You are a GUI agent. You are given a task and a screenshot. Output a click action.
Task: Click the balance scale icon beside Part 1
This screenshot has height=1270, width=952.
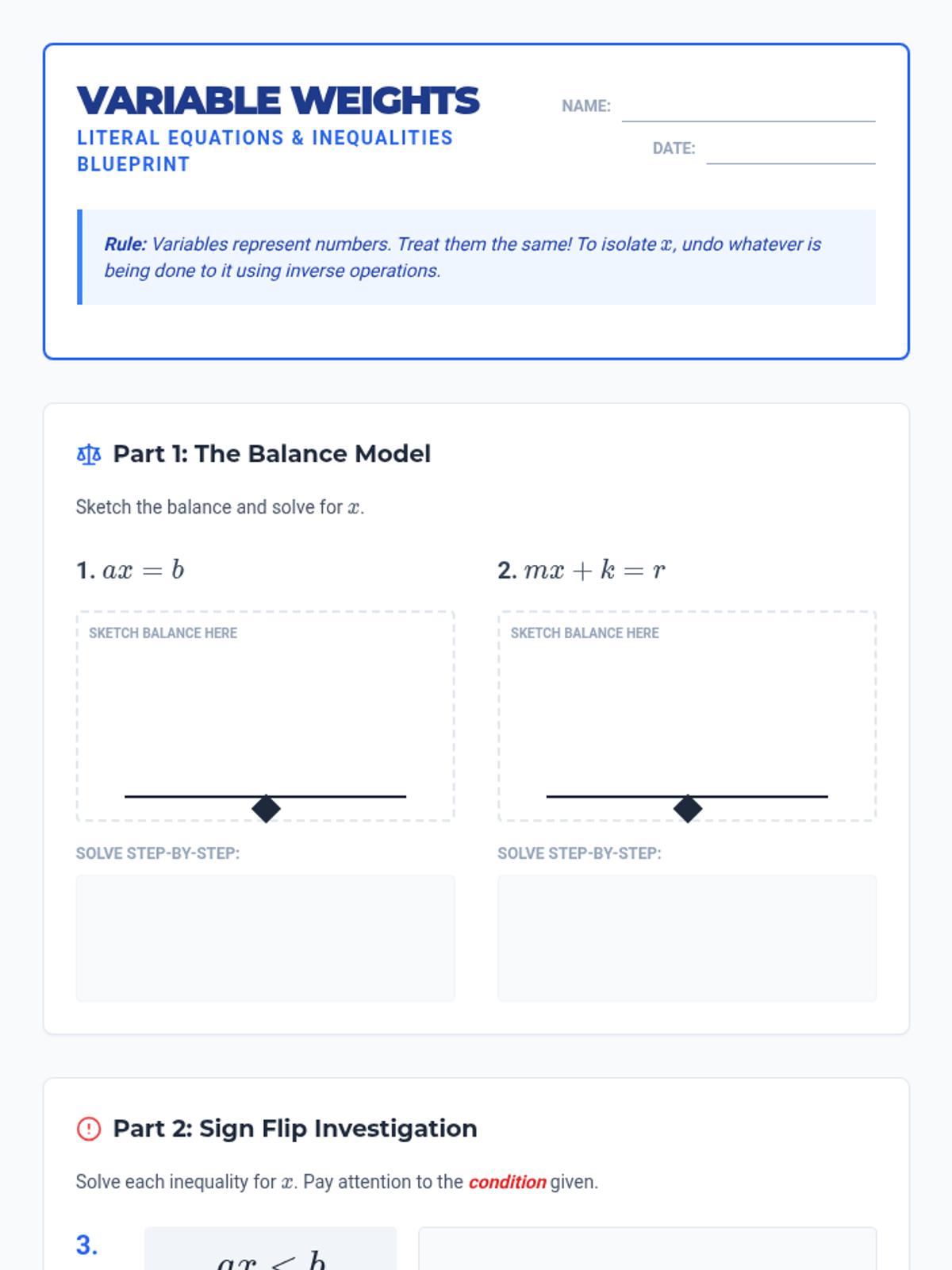[x=89, y=455]
